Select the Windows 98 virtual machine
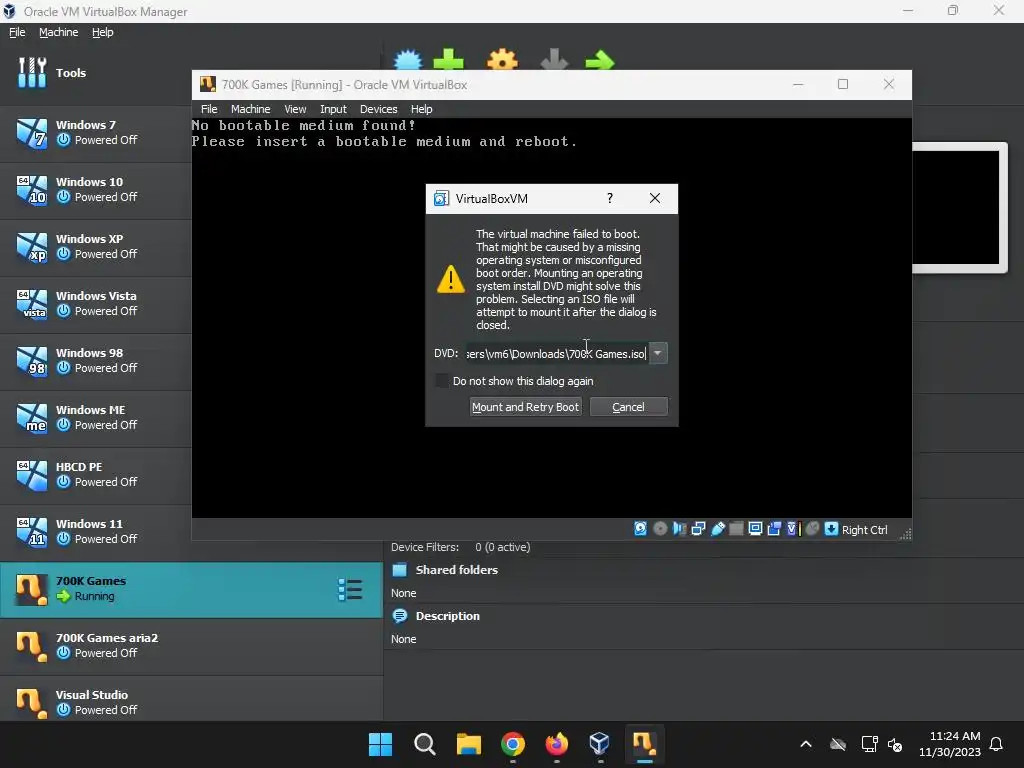This screenshot has height=768, width=1024. 95,360
